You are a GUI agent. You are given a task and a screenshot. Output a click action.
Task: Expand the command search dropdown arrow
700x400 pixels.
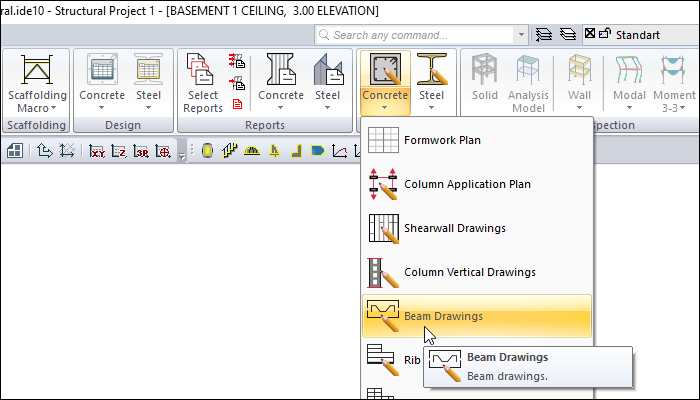[x=521, y=35]
